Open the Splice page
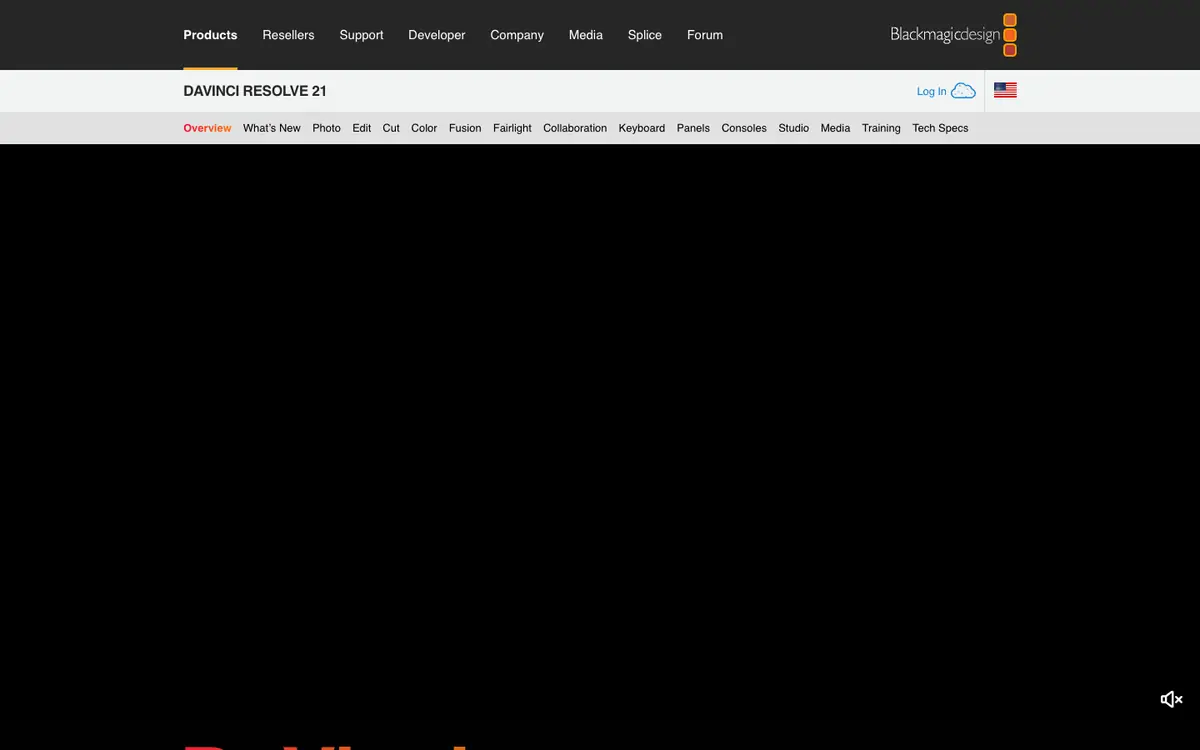This screenshot has width=1200, height=750. (645, 35)
